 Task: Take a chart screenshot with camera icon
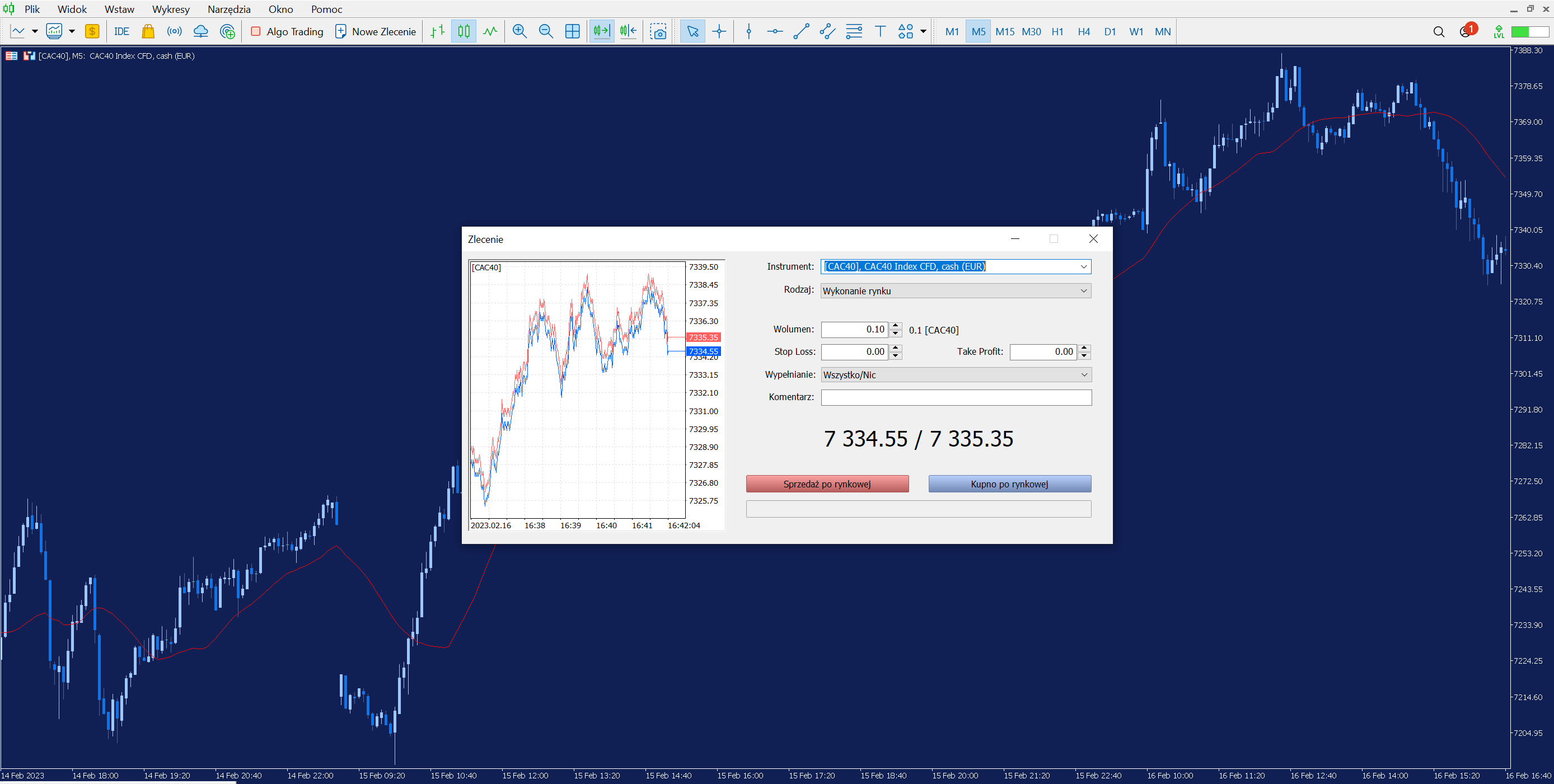point(658,31)
